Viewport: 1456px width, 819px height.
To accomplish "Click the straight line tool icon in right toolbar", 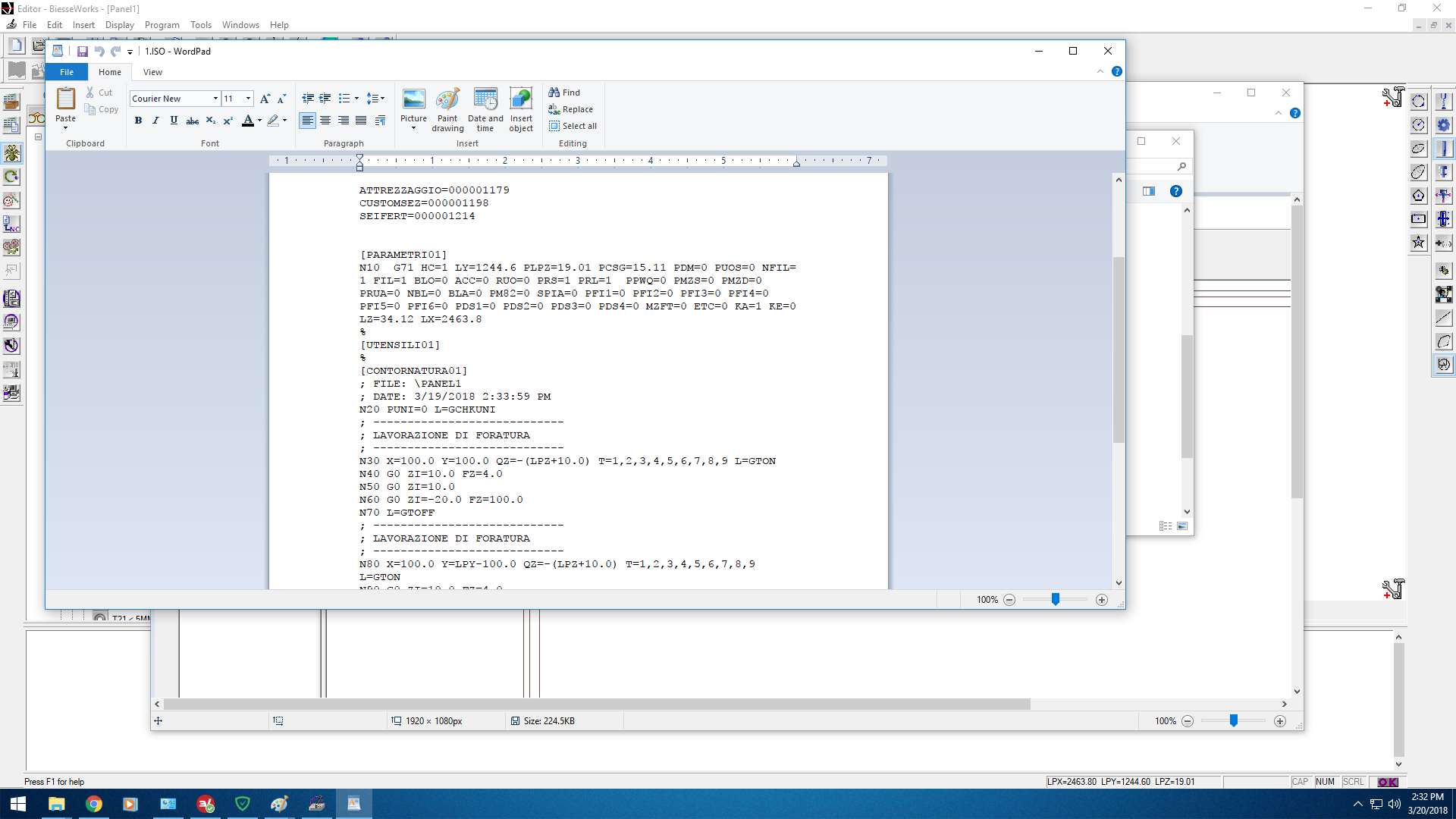I will click(x=1443, y=318).
